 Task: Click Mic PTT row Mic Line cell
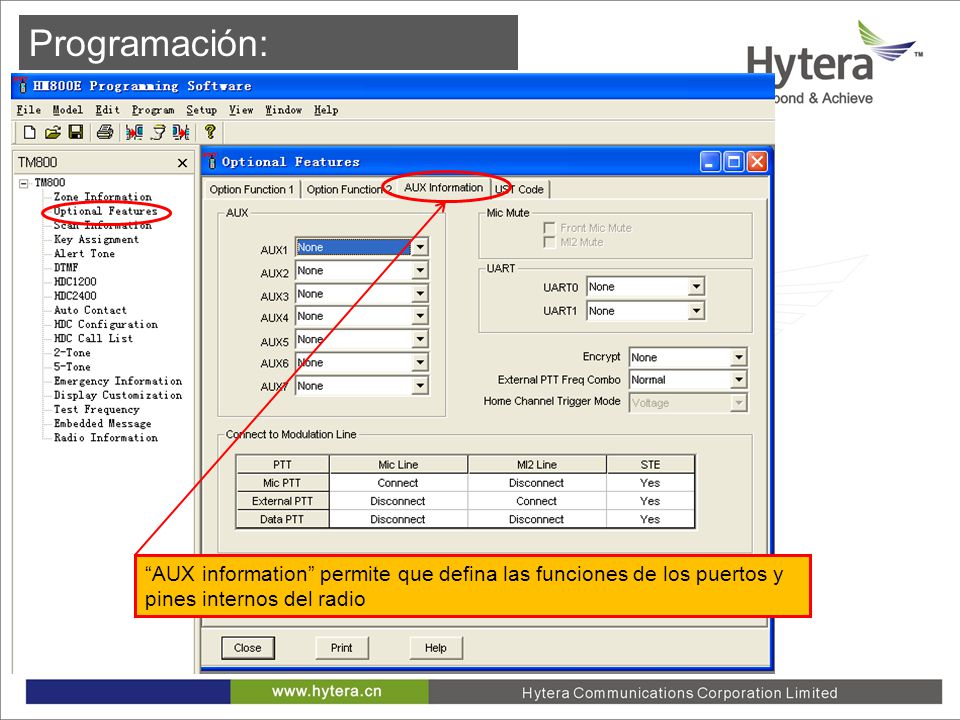click(x=398, y=483)
